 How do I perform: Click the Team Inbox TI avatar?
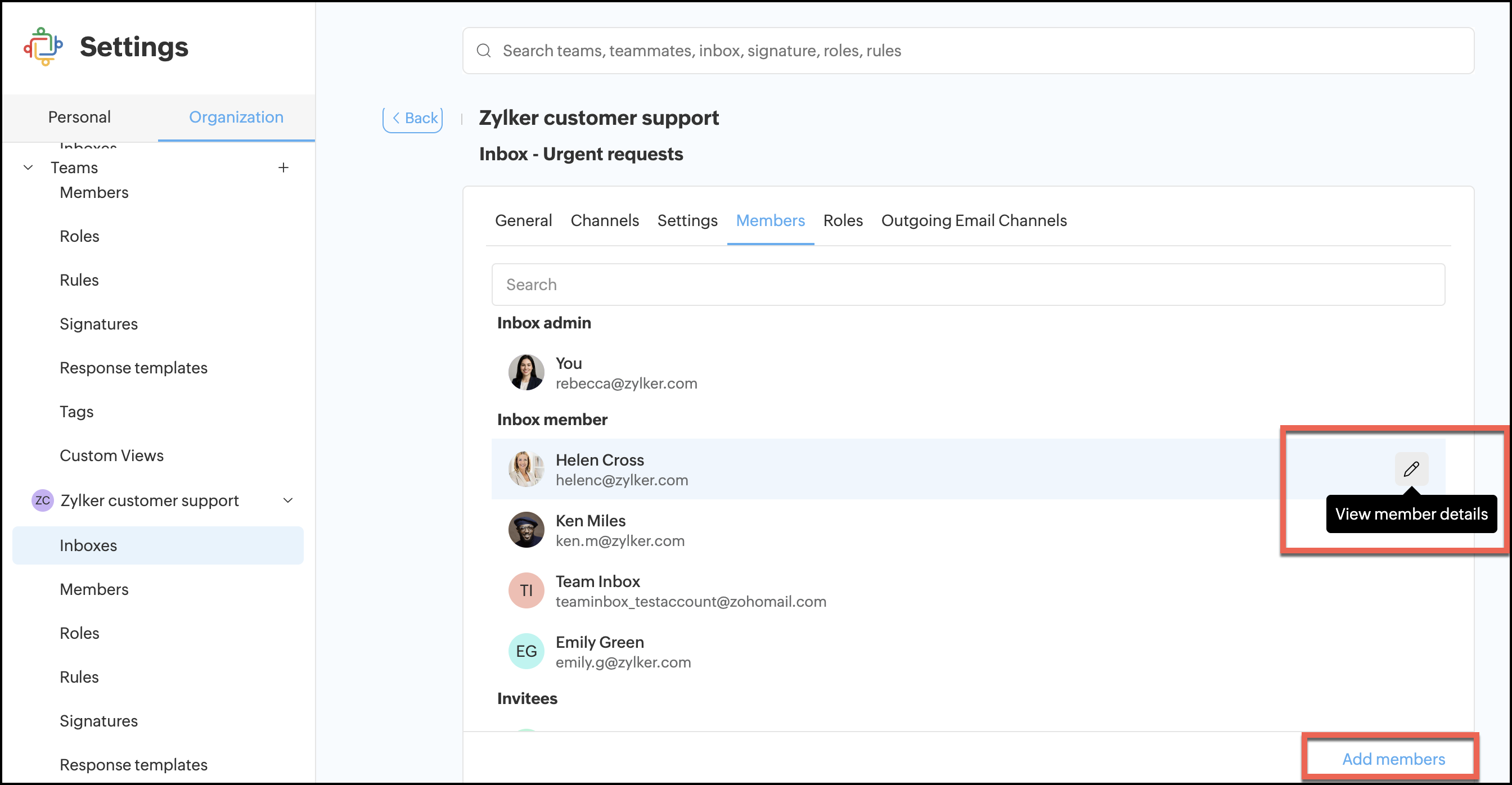[526, 590]
